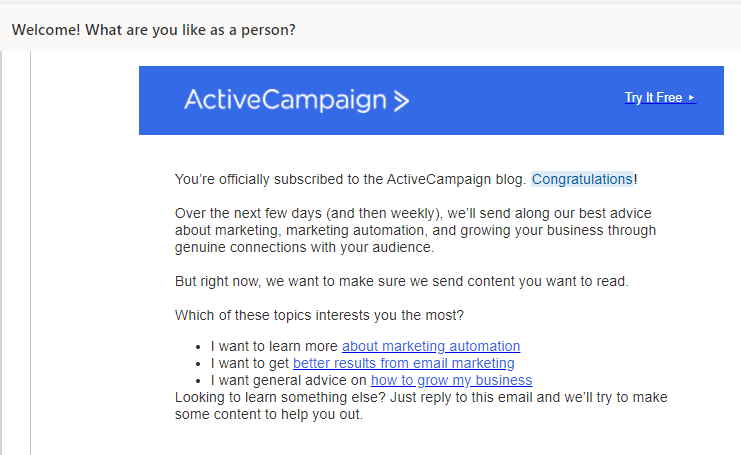The height and width of the screenshot is (455, 741).
Task: Click the paragraph Looking to learn something else
Action: pyautogui.click(x=421, y=406)
